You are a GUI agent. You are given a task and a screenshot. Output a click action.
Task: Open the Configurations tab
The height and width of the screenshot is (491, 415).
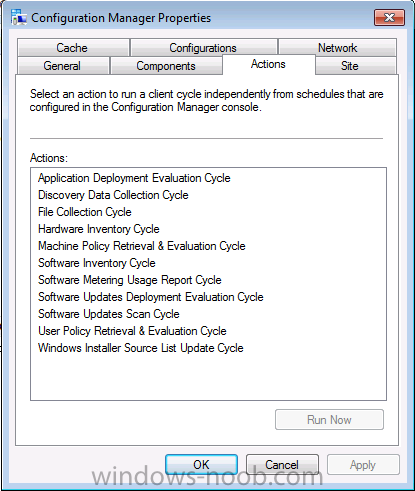coord(203,47)
